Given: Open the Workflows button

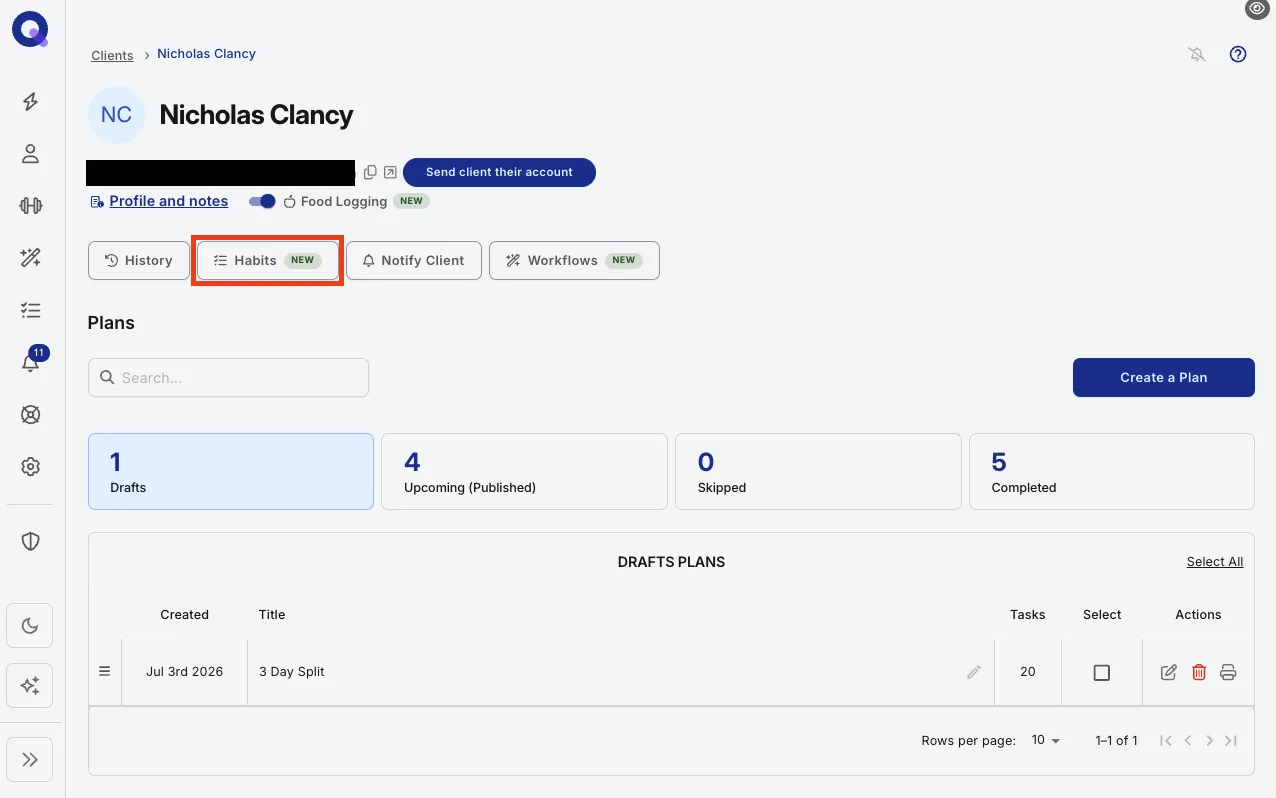Looking at the screenshot, I should [574, 260].
